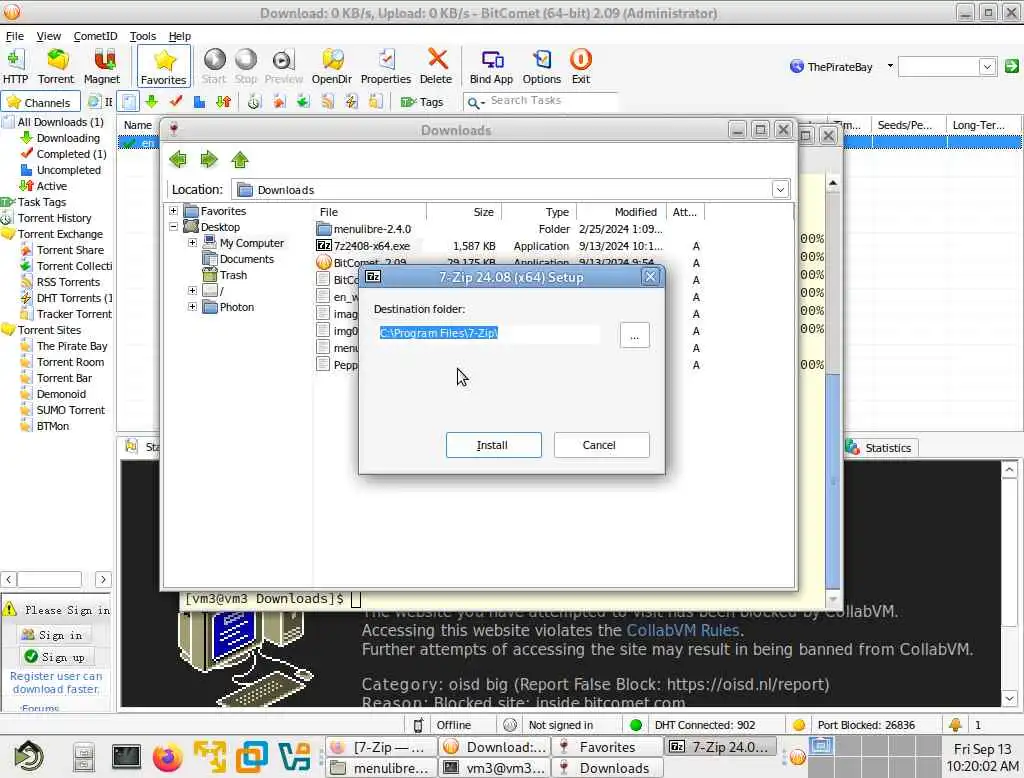Click the Tags button in filter bar
Screen dimensions: 1024x778
422,102
